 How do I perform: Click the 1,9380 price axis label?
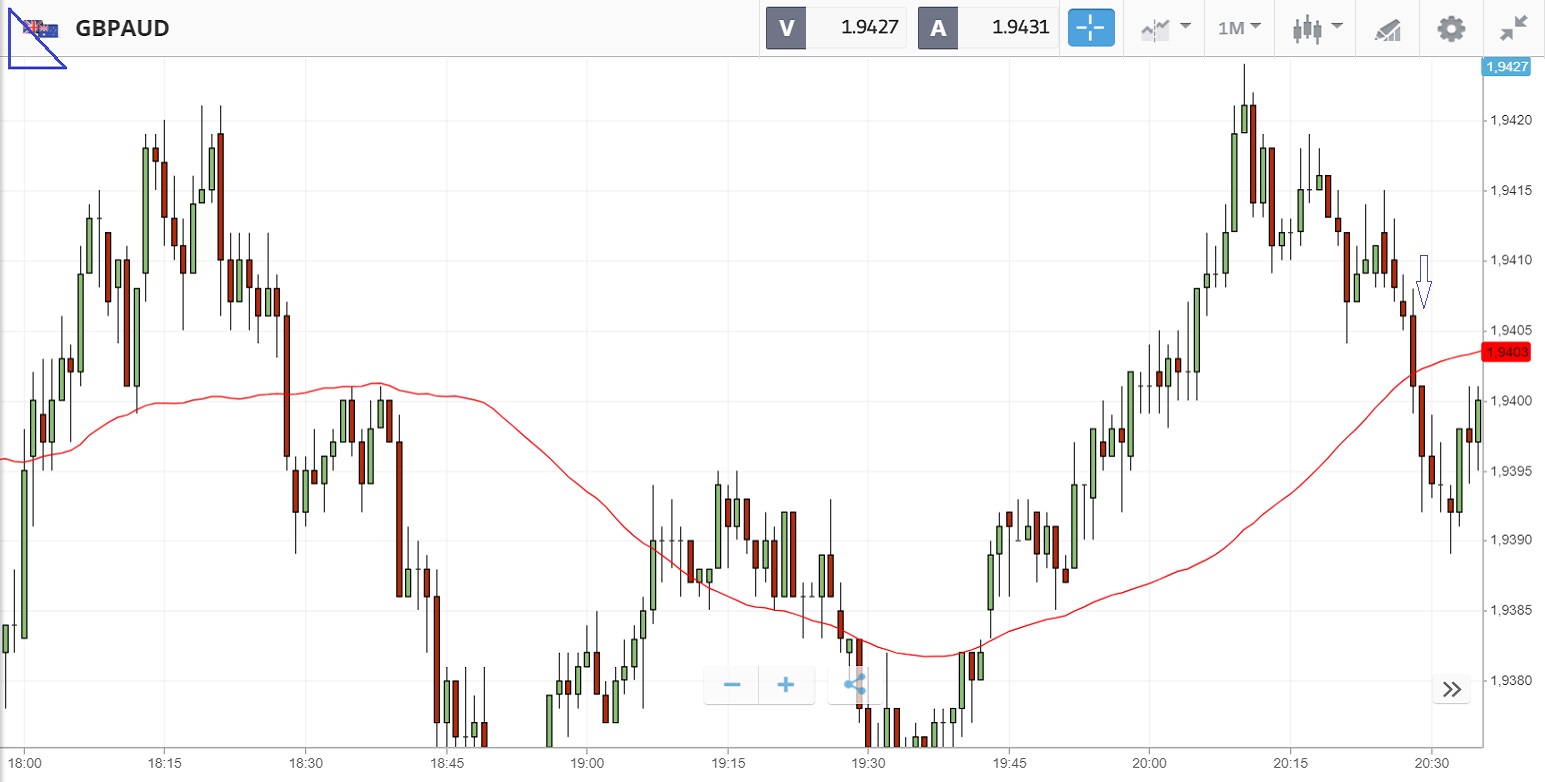tap(1509, 680)
